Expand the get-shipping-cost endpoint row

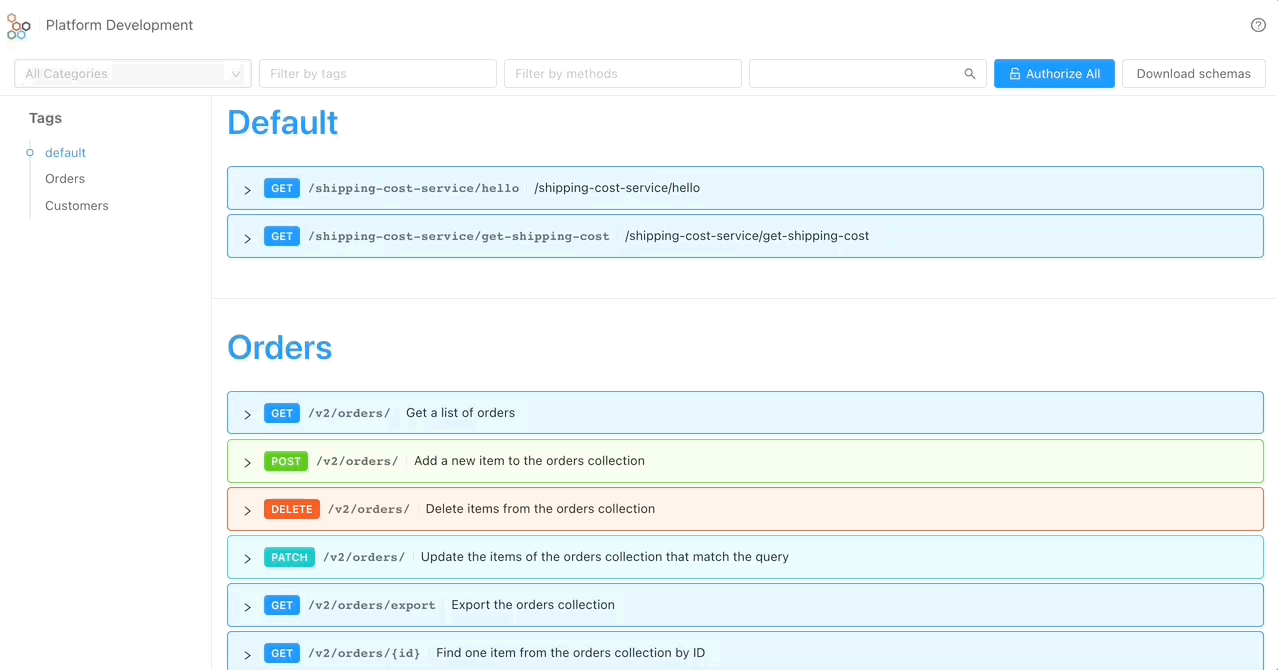(x=247, y=236)
